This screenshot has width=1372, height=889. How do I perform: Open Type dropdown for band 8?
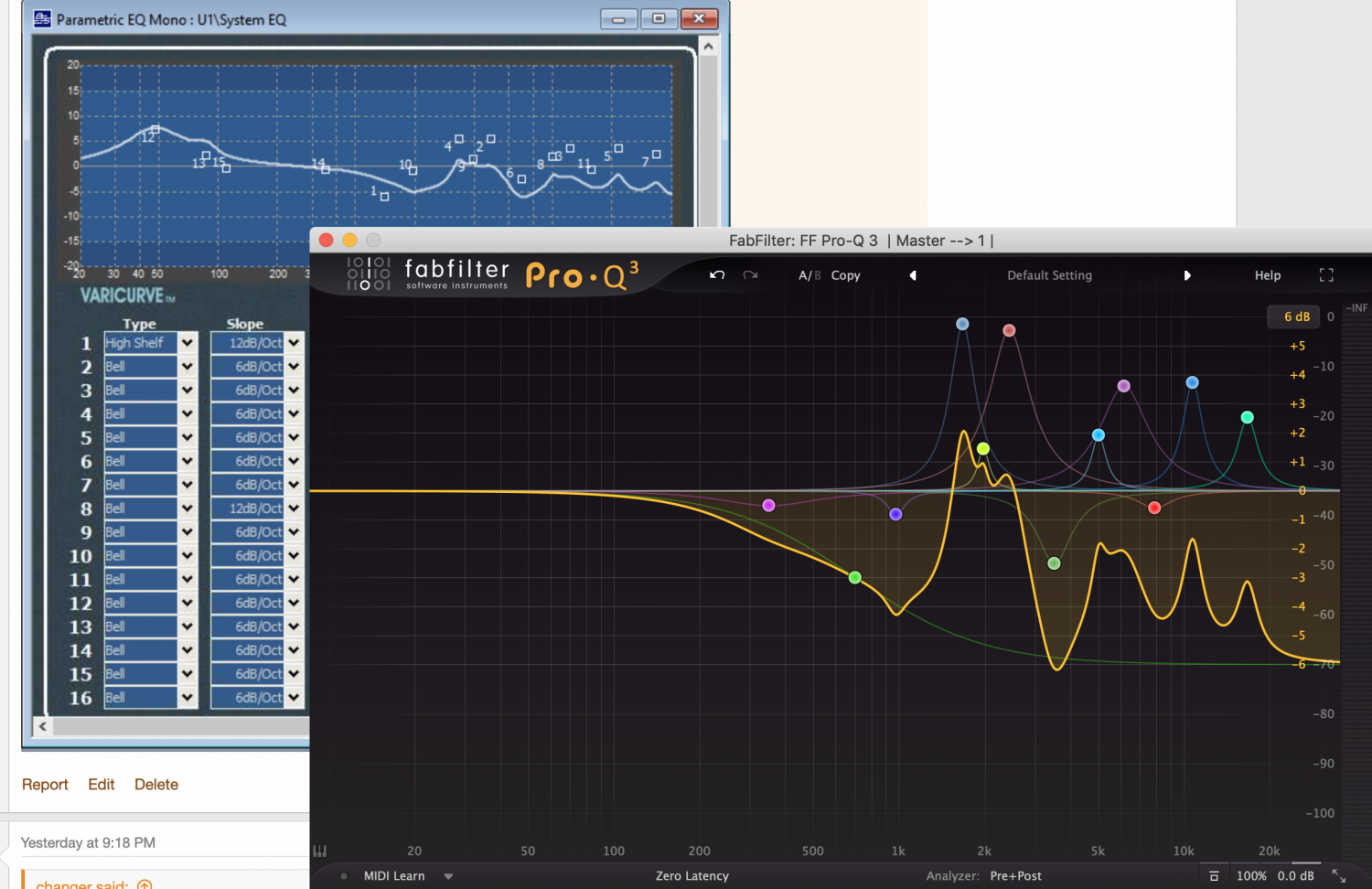point(188,509)
